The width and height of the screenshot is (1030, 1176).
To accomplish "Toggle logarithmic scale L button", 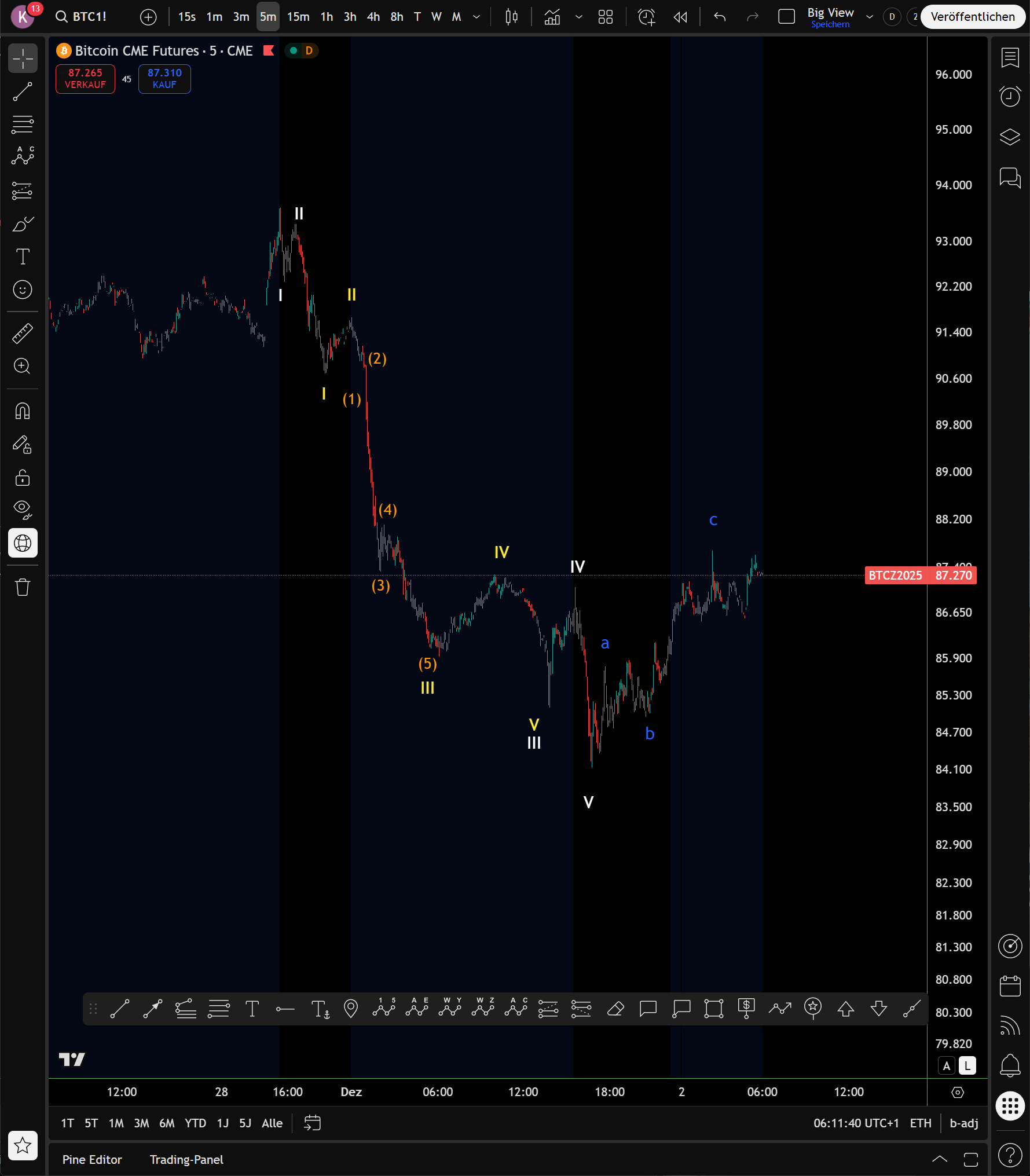I will tap(967, 1065).
